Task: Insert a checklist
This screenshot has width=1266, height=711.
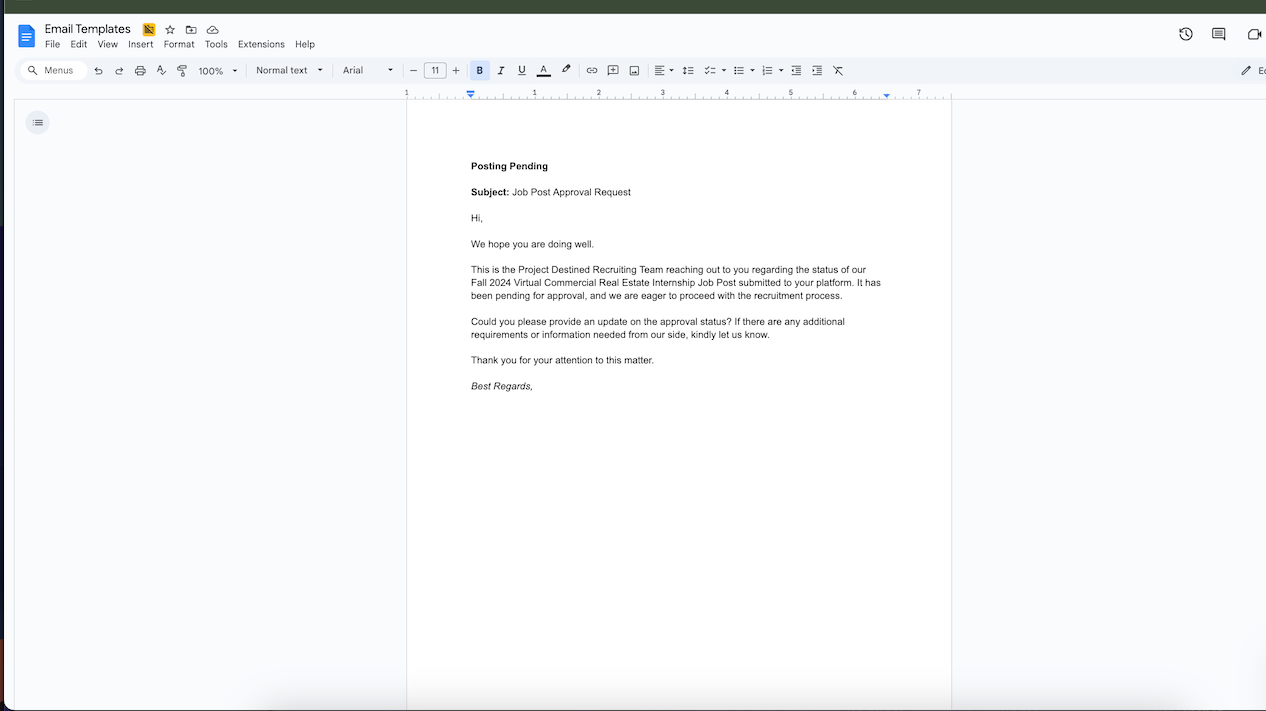Action: (x=710, y=71)
